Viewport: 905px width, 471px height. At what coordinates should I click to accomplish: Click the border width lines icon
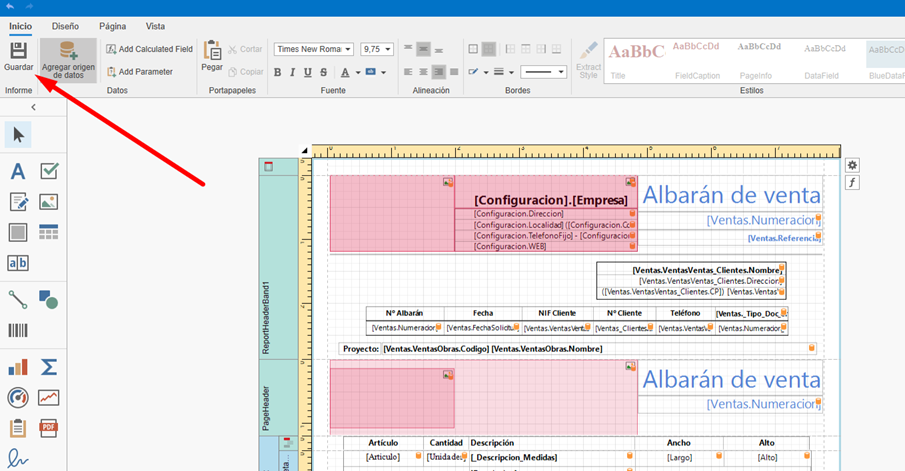pyautogui.click(x=499, y=72)
